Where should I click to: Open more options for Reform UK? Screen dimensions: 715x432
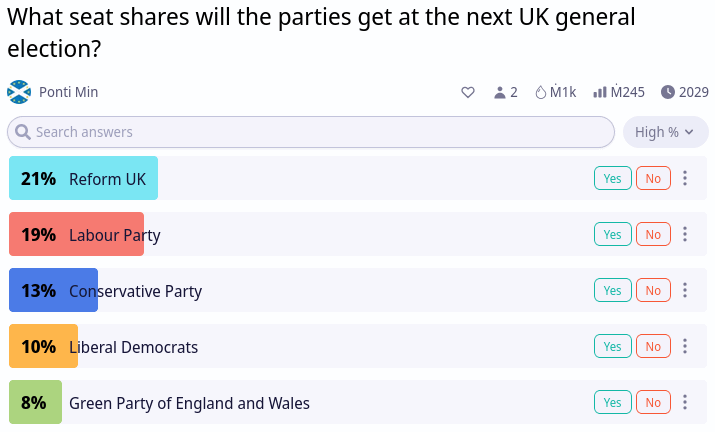coord(684,178)
